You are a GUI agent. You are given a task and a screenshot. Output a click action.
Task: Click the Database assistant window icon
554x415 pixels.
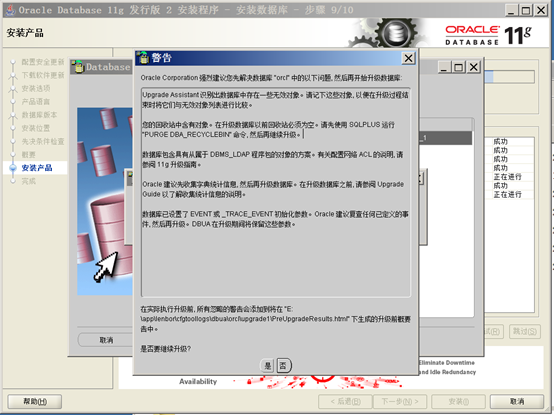pyautogui.click(x=78, y=67)
